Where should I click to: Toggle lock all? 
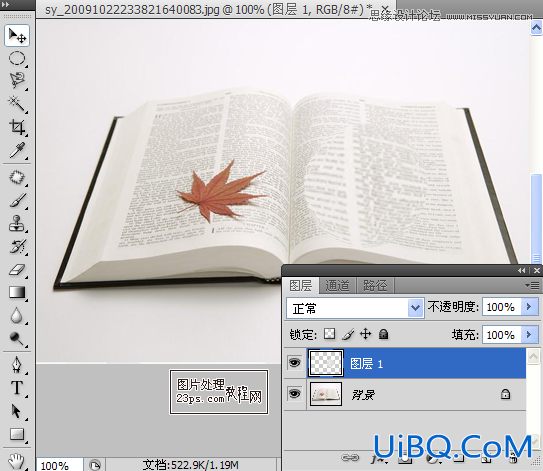click(x=383, y=334)
